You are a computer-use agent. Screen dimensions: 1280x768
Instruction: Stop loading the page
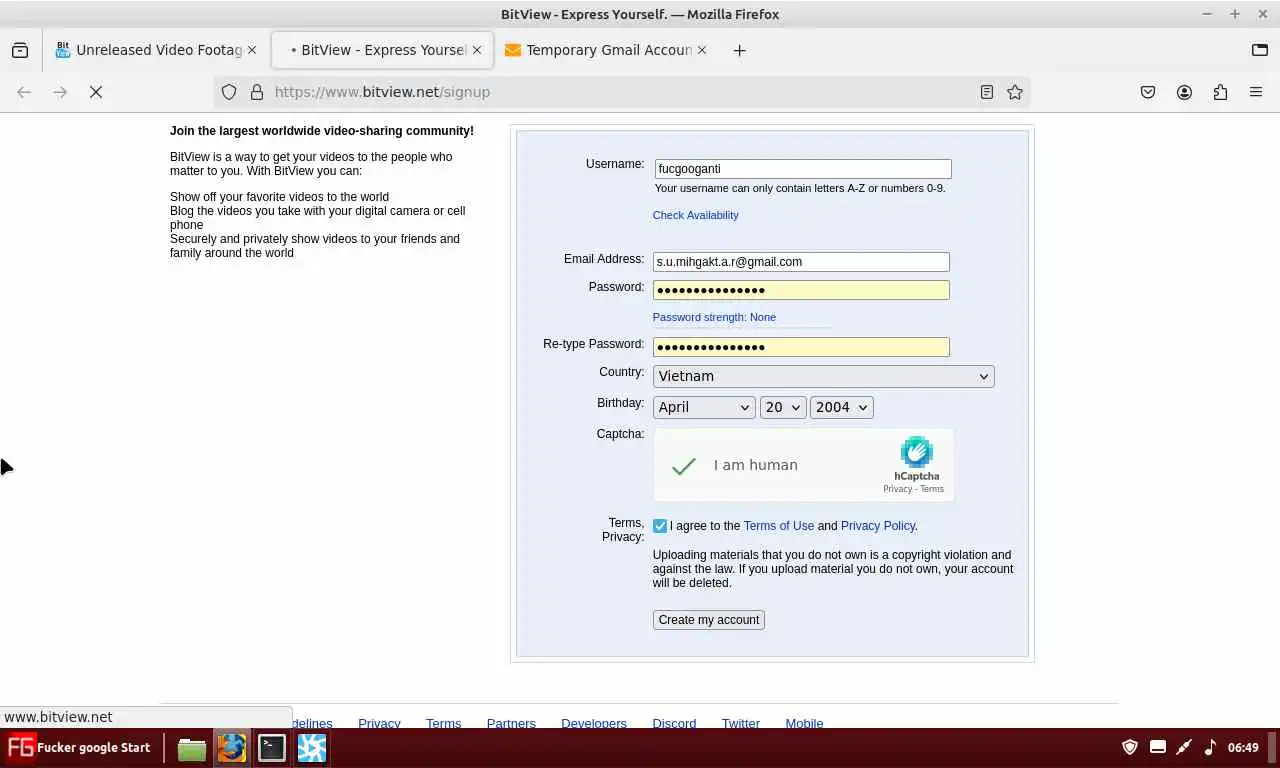pos(96,92)
